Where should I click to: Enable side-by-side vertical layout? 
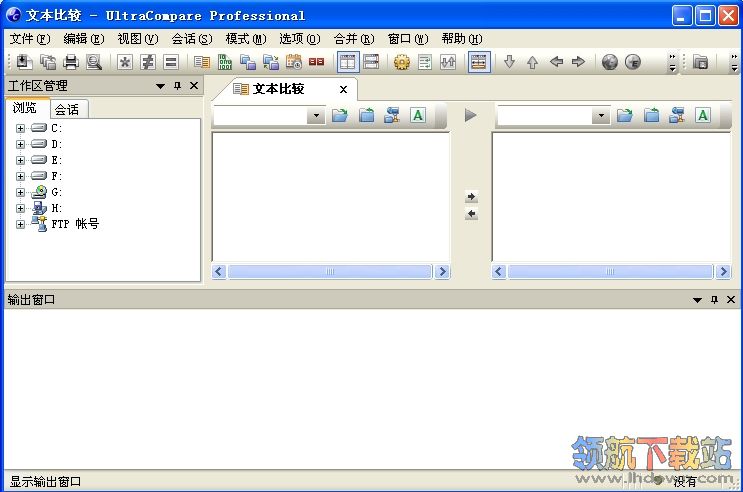pos(348,62)
